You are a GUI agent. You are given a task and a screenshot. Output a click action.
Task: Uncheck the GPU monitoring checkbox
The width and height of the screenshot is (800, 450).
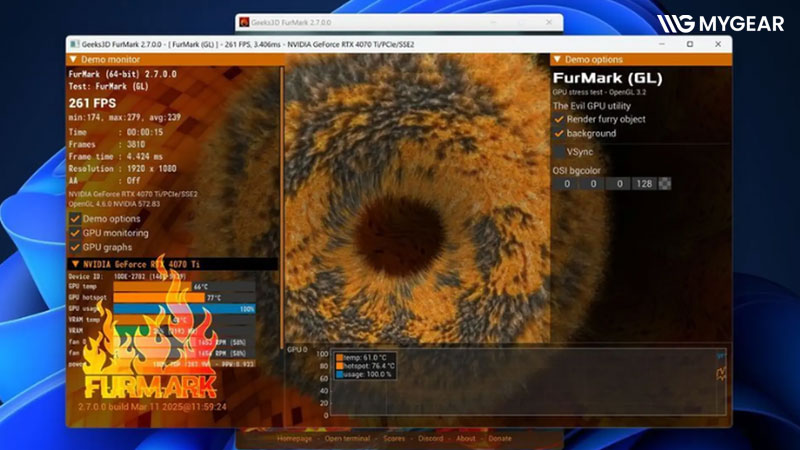[x=75, y=233]
